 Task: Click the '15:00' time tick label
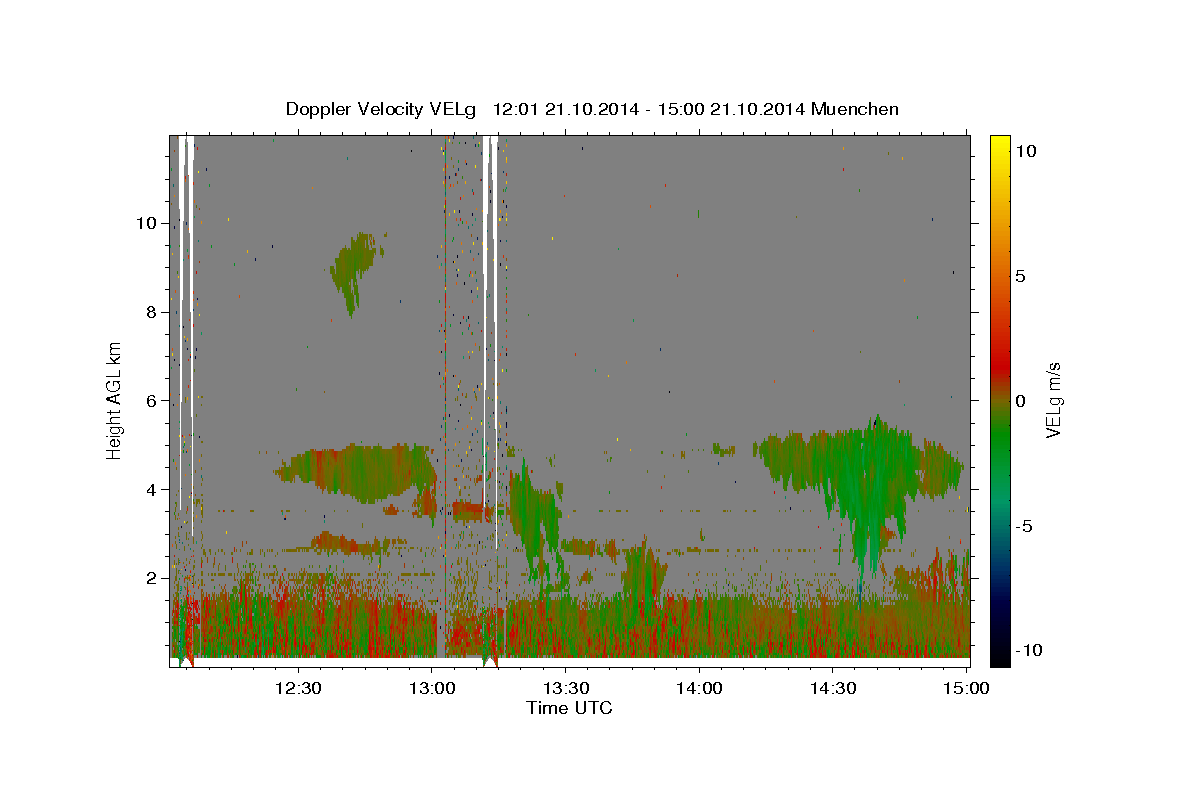967,688
